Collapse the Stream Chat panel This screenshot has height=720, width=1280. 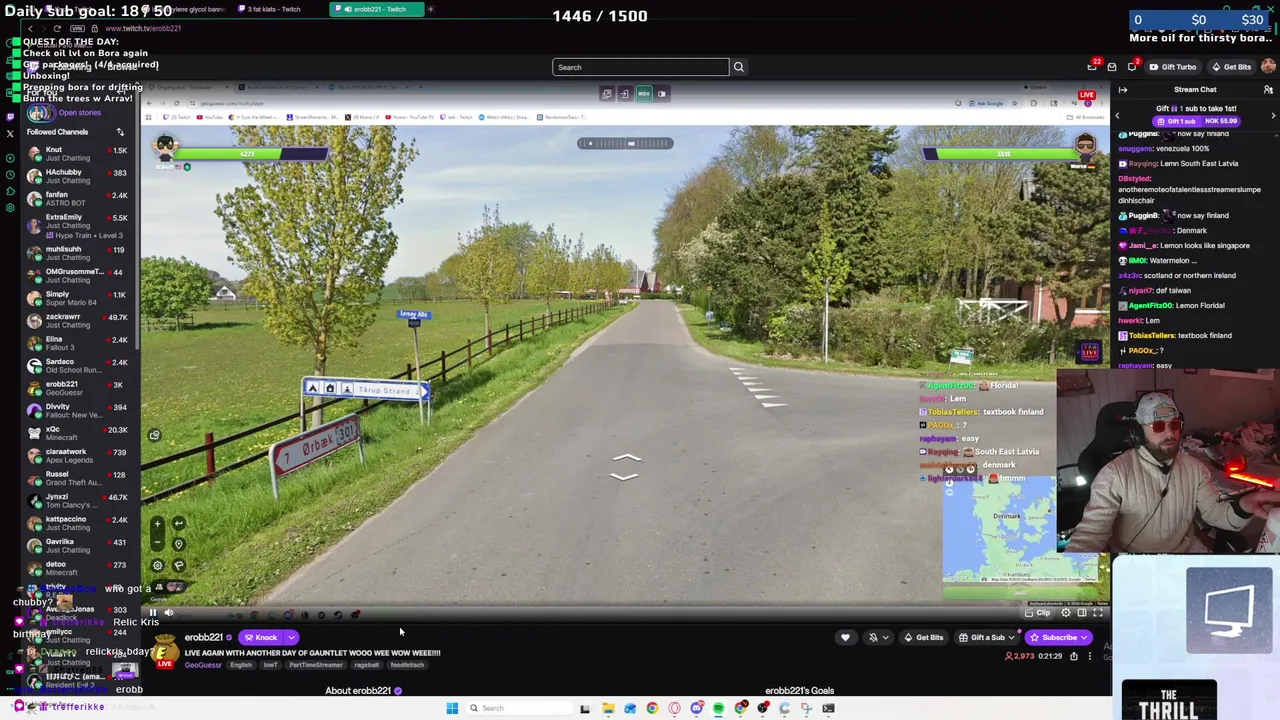[1123, 90]
